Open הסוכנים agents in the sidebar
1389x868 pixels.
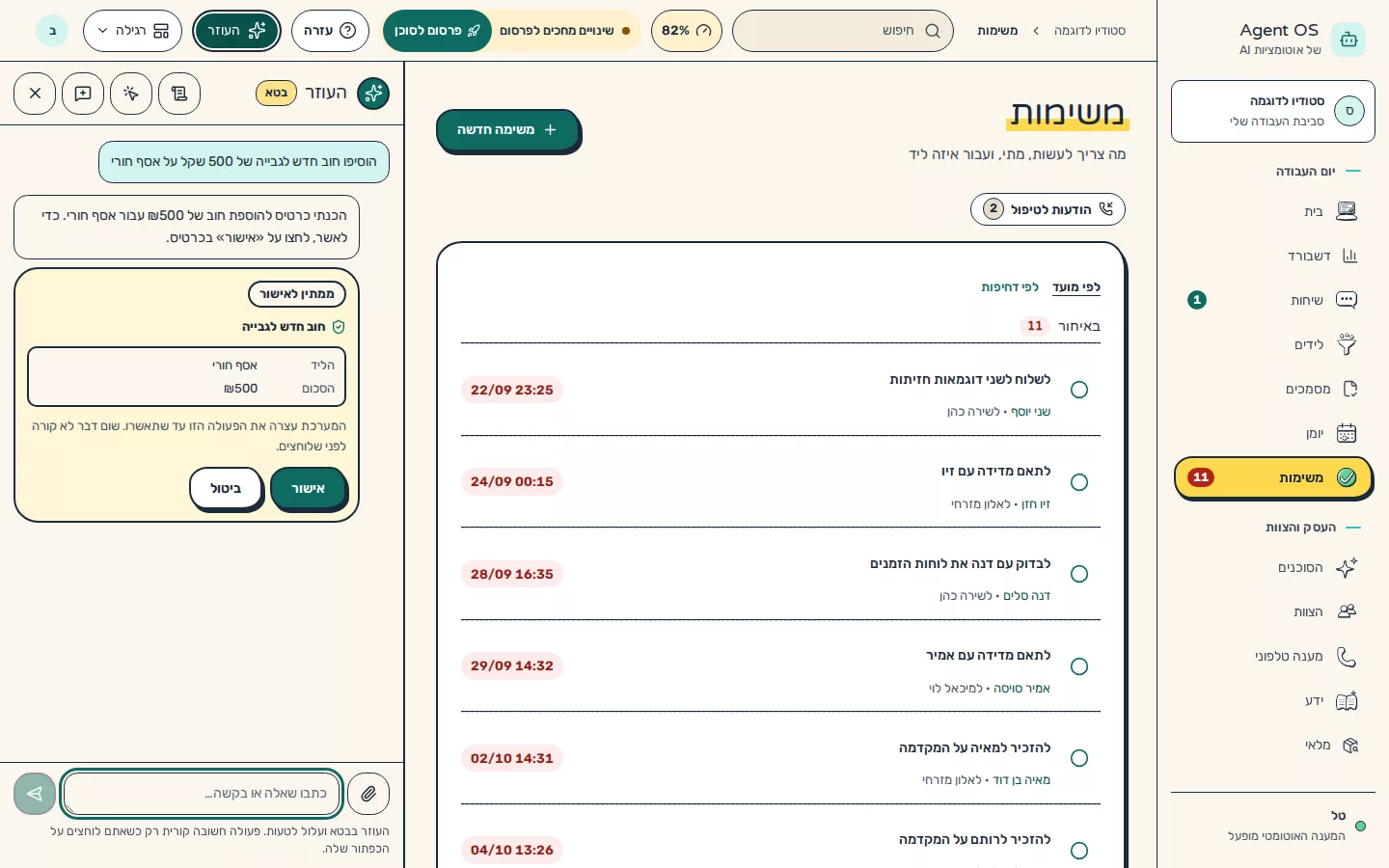pos(1273,567)
